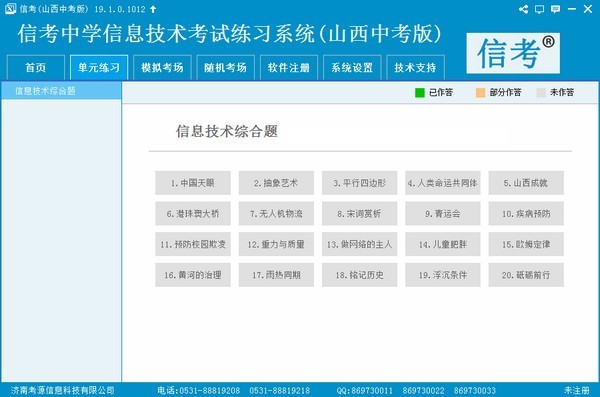This screenshot has height=397, width=600.
Task: Click the app logo icon in title bar
Action: point(10,8)
